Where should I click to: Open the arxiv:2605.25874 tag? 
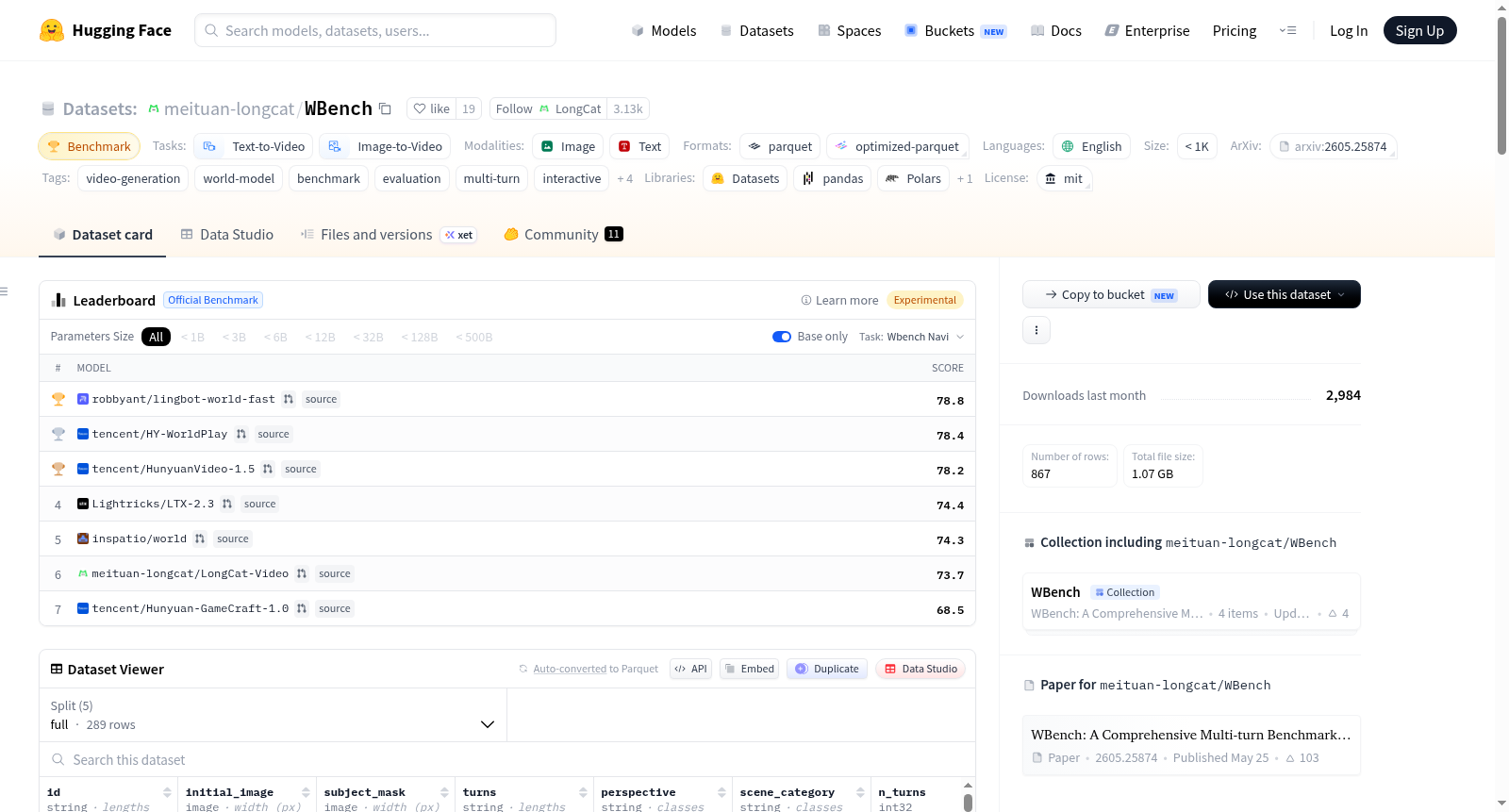pyautogui.click(x=1333, y=146)
